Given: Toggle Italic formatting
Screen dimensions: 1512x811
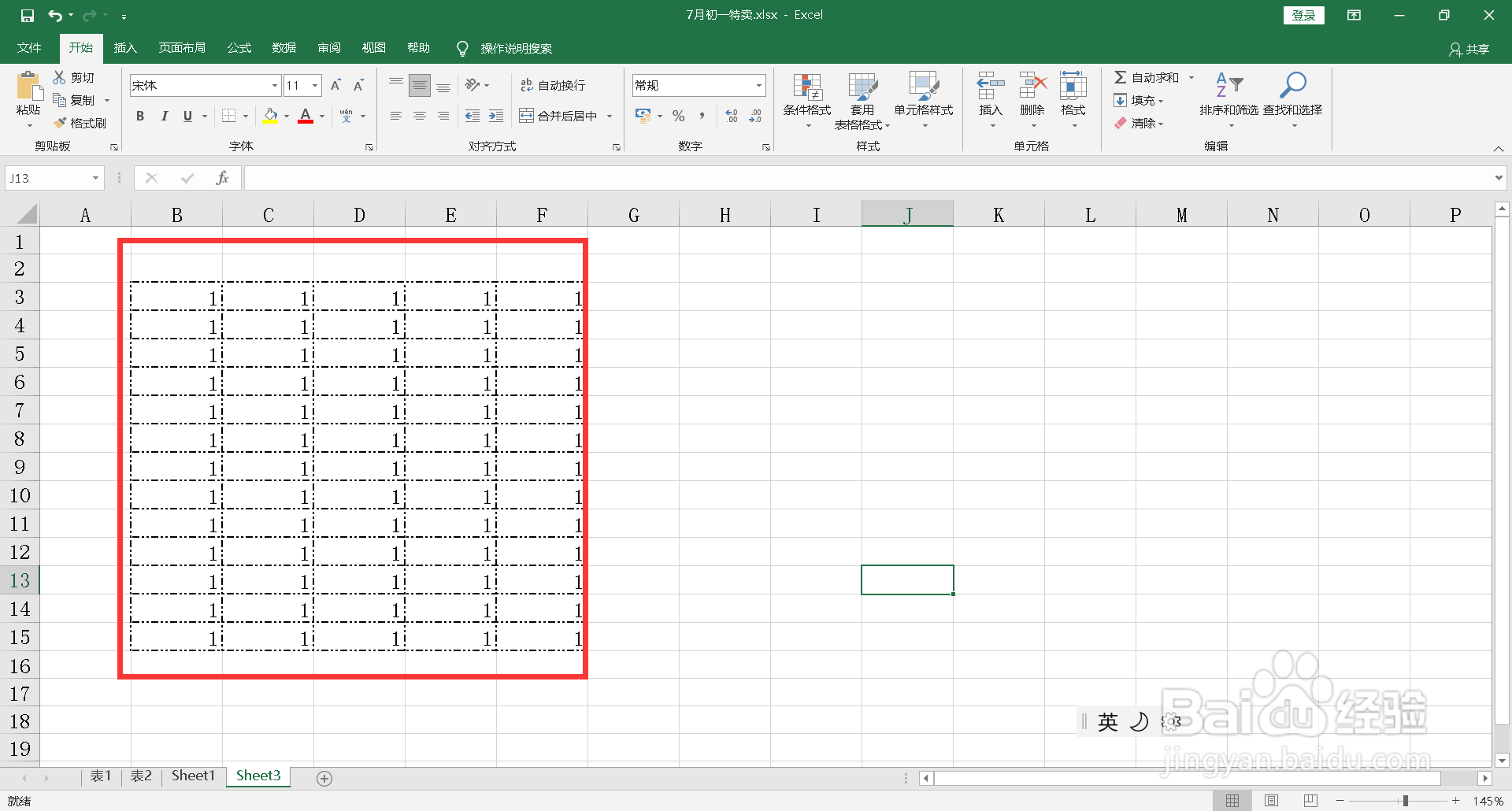Looking at the screenshot, I should tap(164, 116).
